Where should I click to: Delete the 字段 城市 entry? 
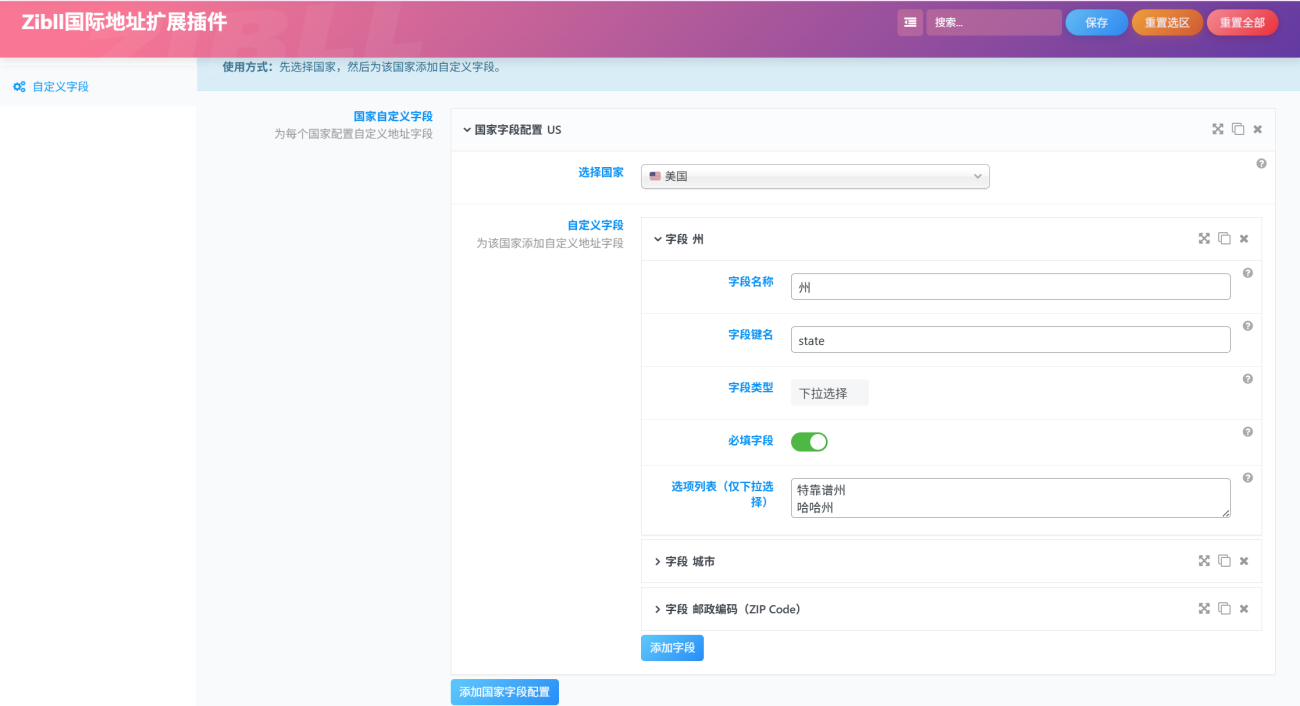pos(1244,561)
